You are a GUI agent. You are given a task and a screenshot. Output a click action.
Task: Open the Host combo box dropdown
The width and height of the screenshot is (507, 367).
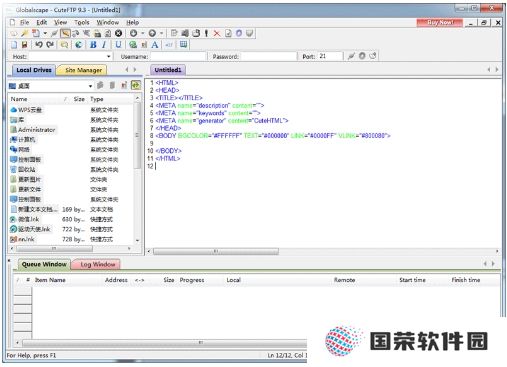(109, 56)
